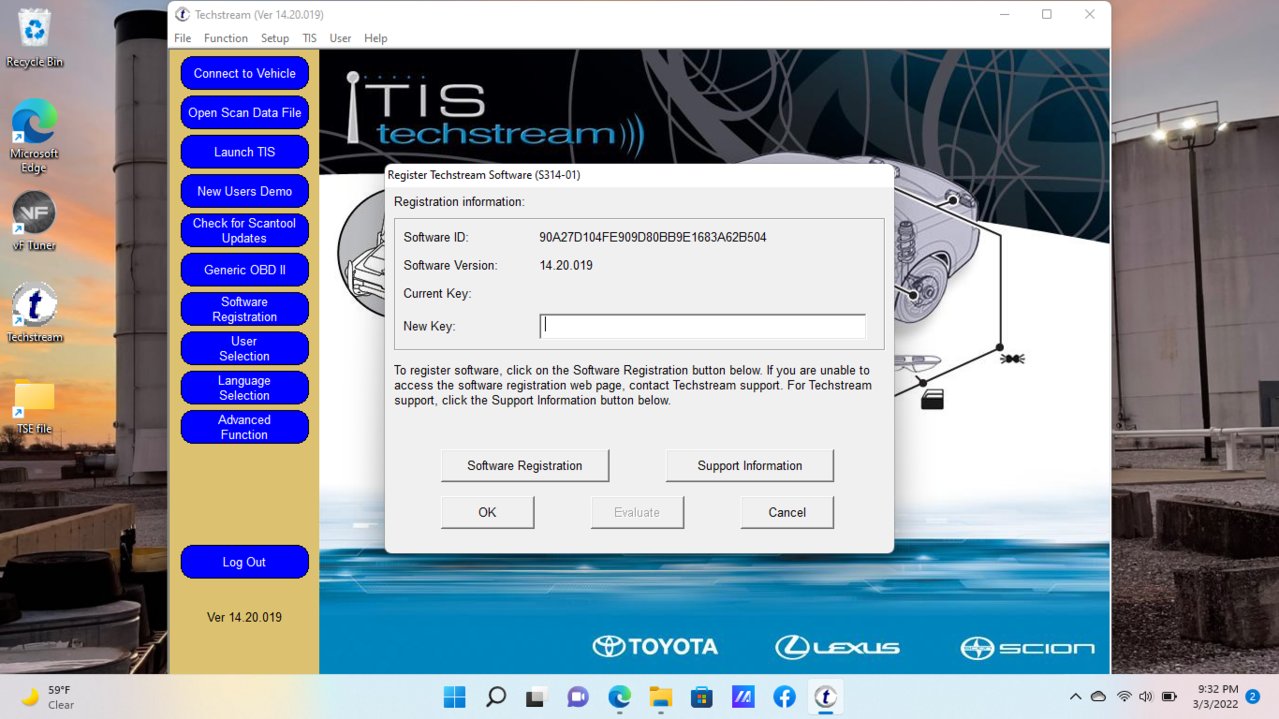This screenshot has width=1279, height=719.
Task: Open the notification count badge
Action: point(1252,697)
